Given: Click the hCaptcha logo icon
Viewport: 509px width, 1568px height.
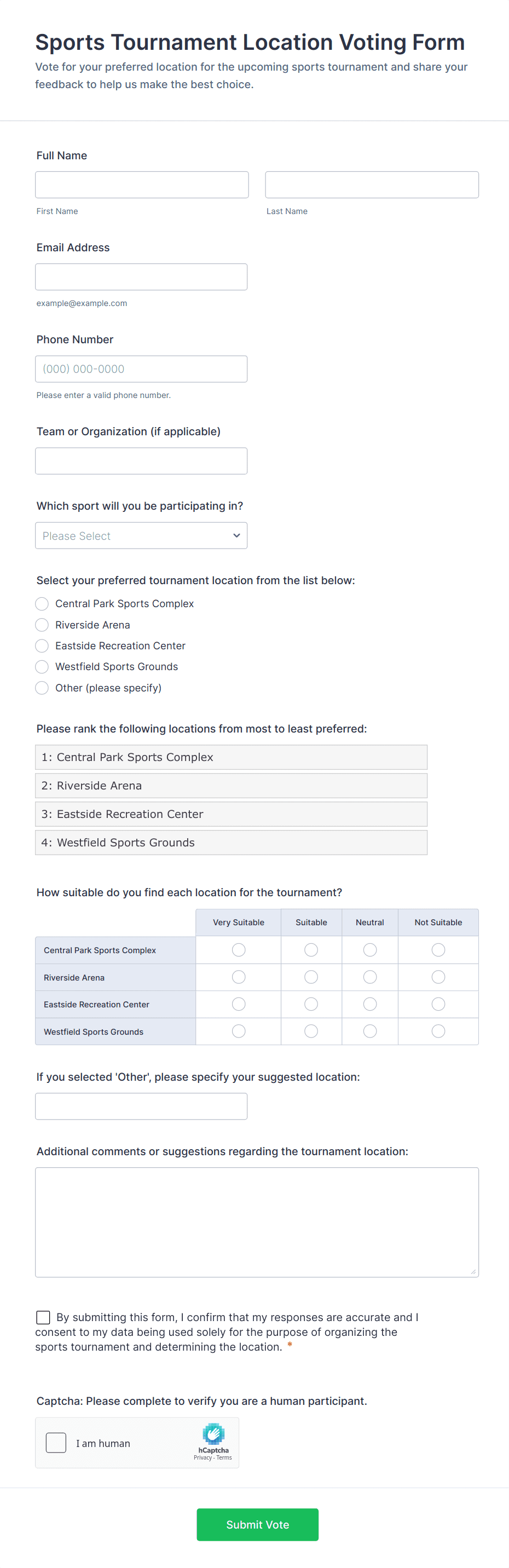Looking at the screenshot, I should click(213, 1433).
